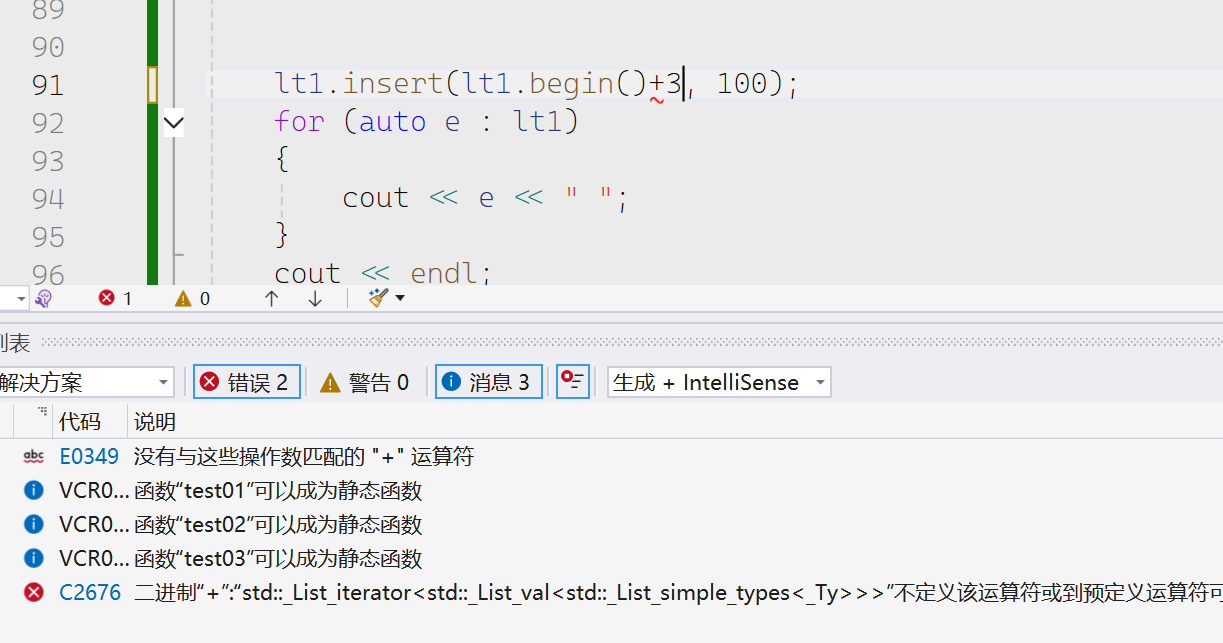Toggle the 消息 3 messages filter
This screenshot has width=1223, height=643.
488,382
